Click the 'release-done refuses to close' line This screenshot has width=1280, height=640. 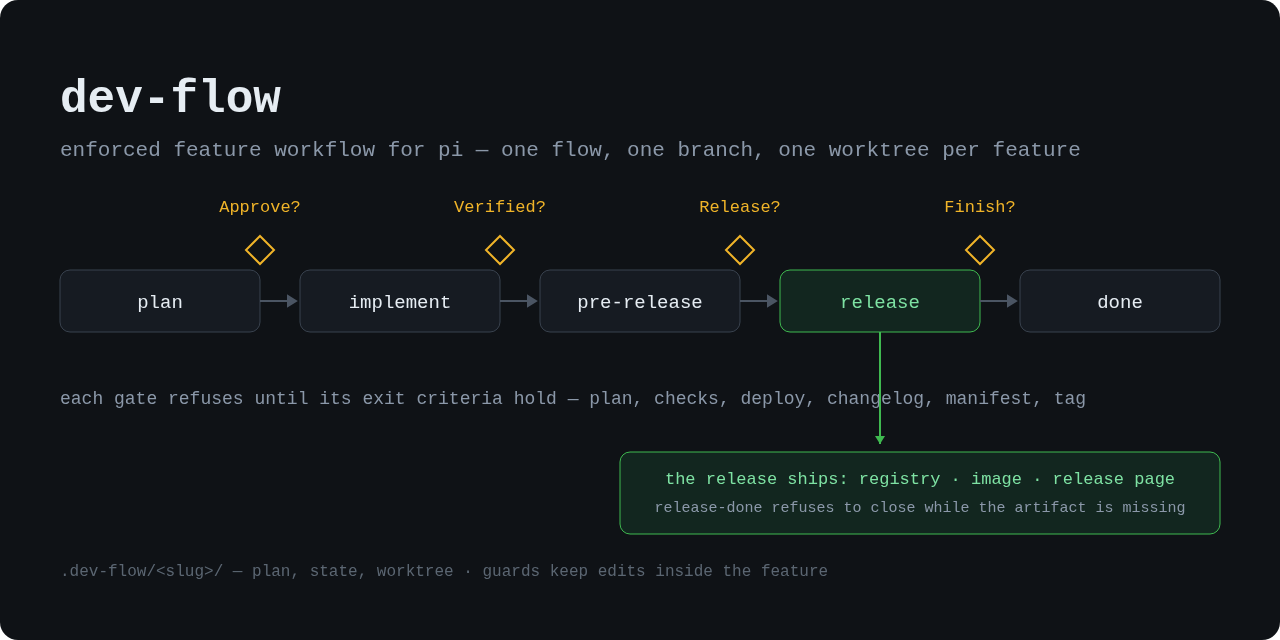920,508
